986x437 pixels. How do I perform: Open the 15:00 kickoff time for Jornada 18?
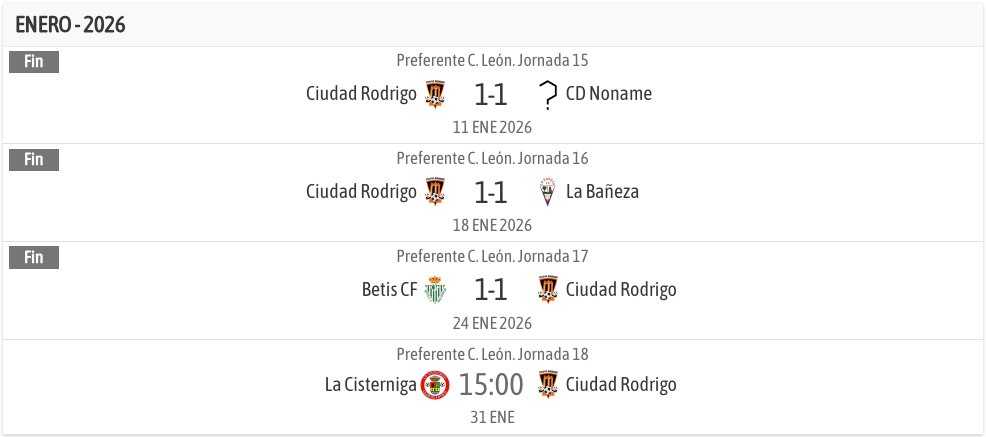[491, 385]
